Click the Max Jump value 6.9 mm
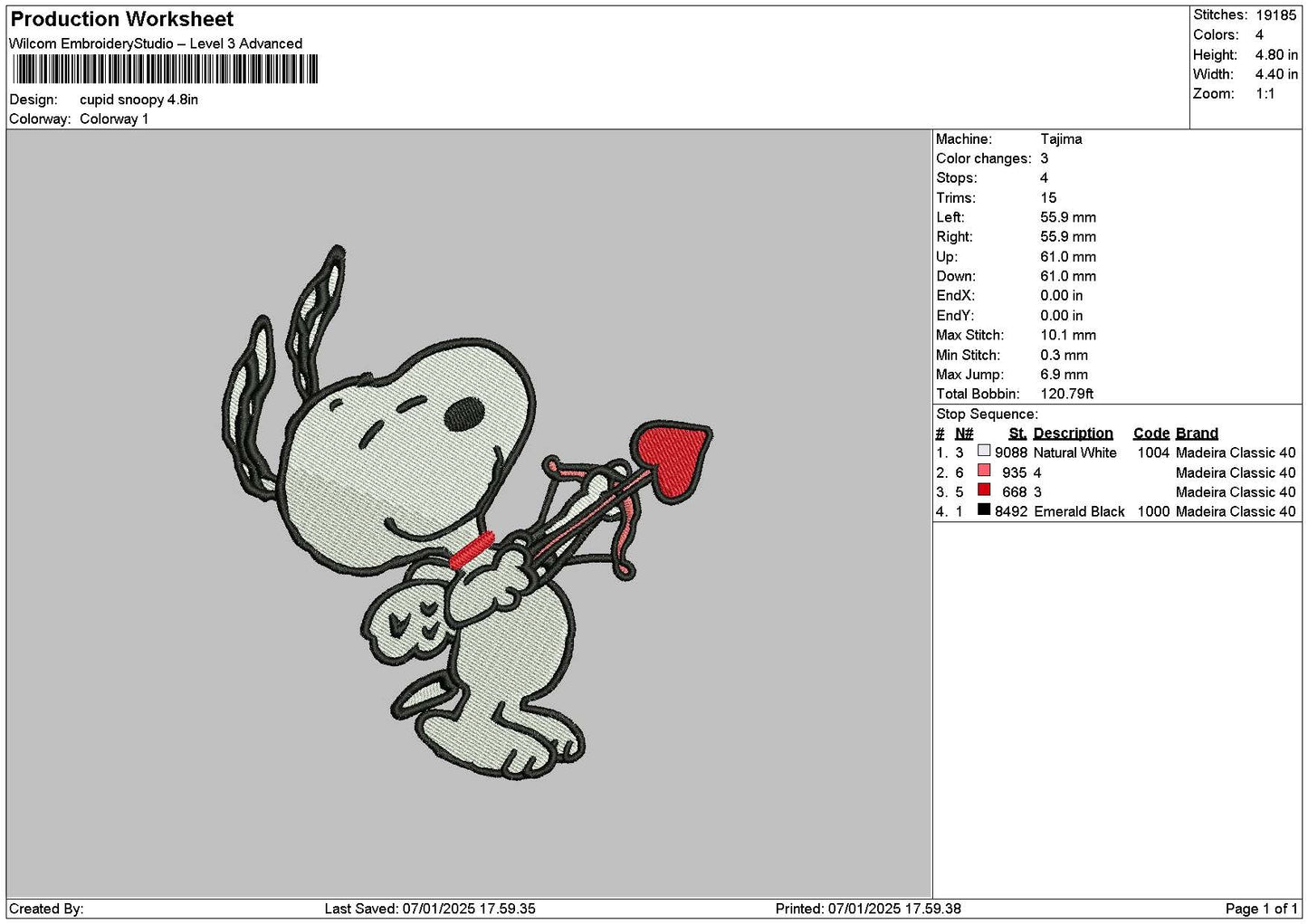The height and width of the screenshot is (924, 1308). click(x=1064, y=375)
